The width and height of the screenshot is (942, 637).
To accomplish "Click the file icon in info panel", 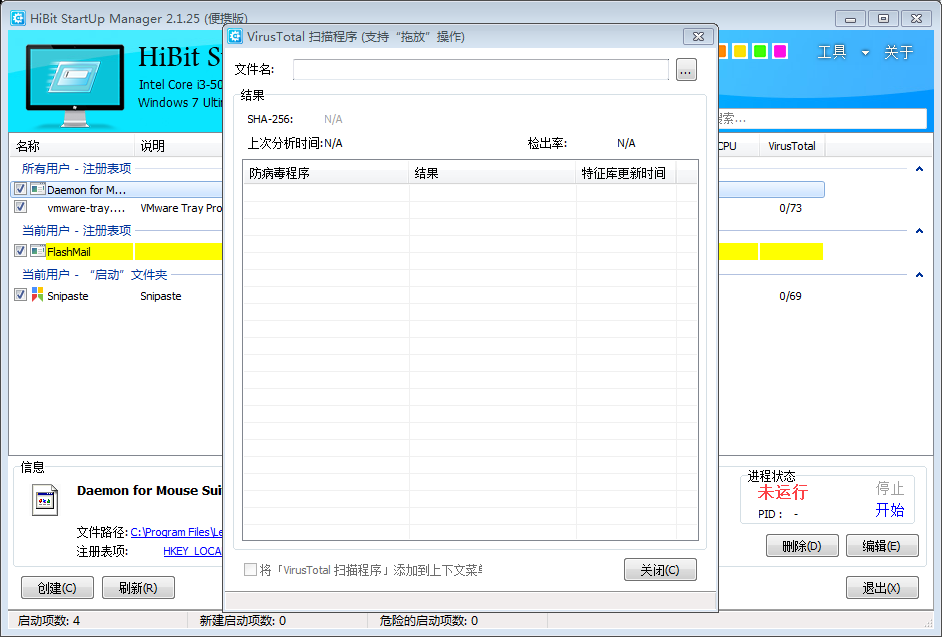I will 43,500.
